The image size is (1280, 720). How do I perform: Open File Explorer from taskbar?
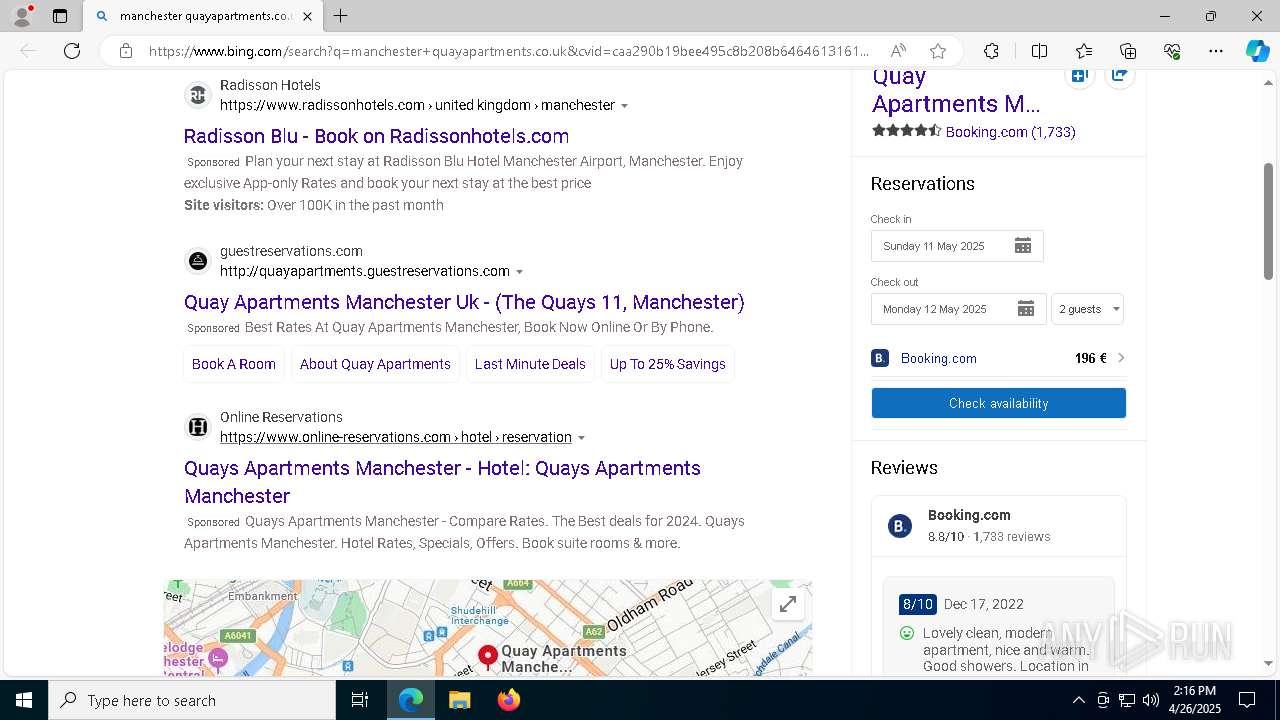click(x=459, y=700)
